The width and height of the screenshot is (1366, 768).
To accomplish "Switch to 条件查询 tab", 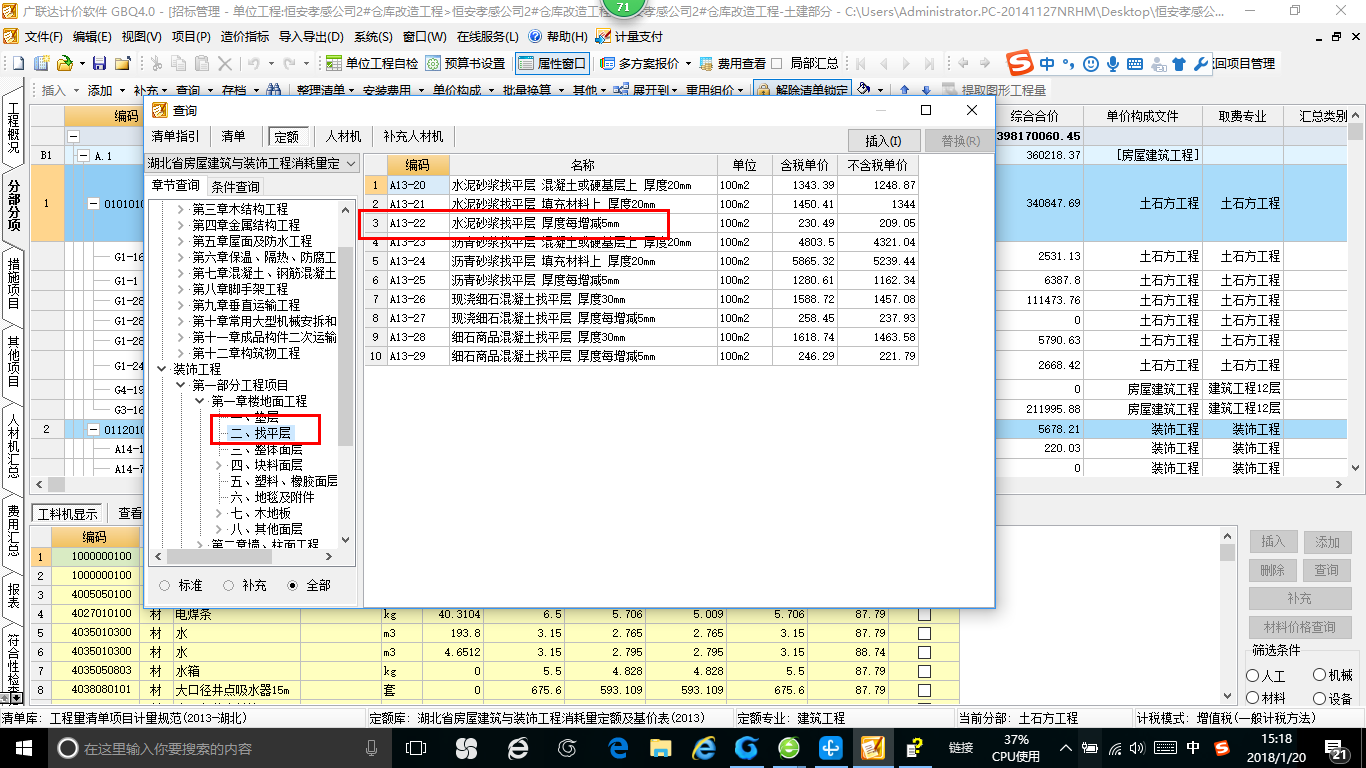I will pyautogui.click(x=235, y=187).
